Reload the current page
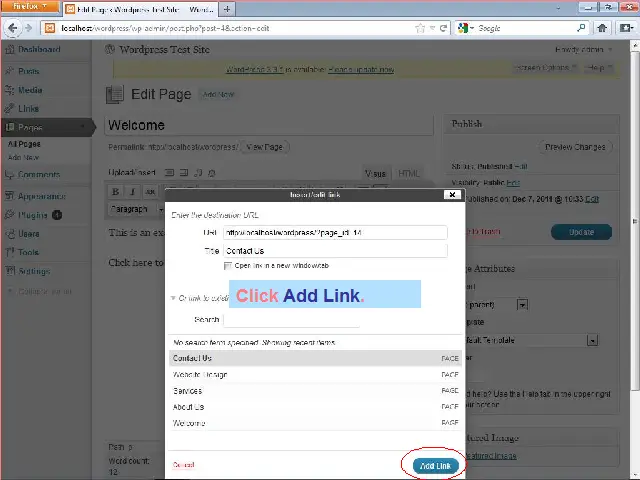 point(443,28)
